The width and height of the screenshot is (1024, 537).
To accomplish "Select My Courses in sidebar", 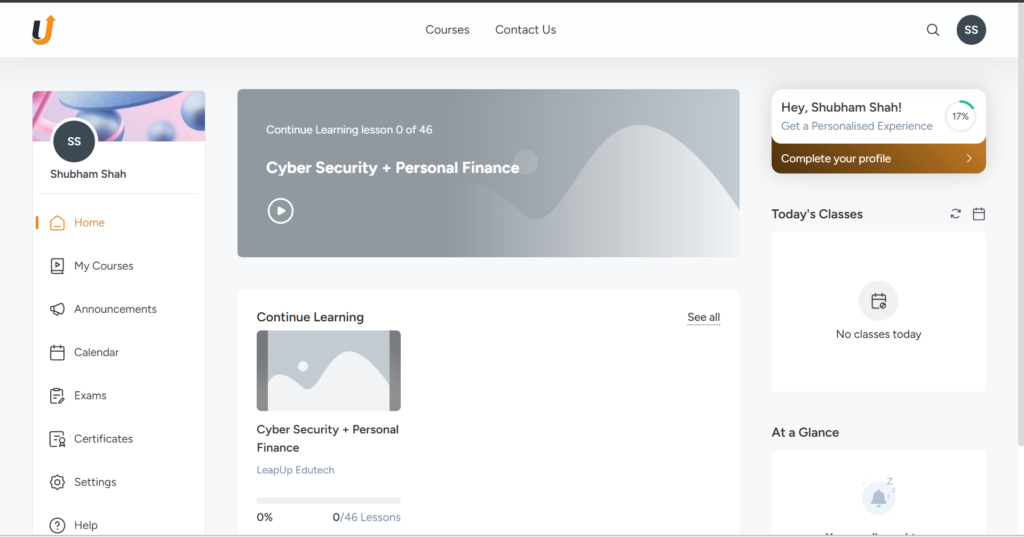I will pos(103,266).
